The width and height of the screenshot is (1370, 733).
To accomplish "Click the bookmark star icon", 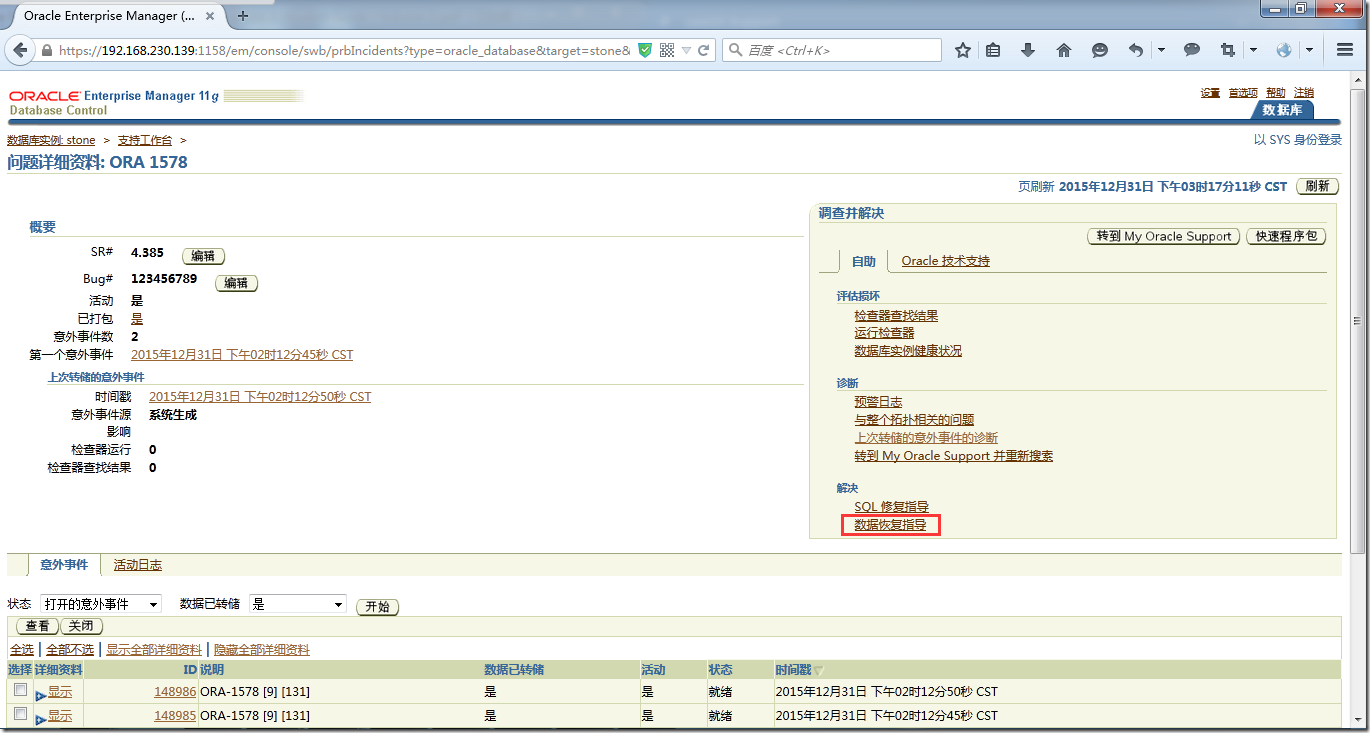I will pos(963,50).
